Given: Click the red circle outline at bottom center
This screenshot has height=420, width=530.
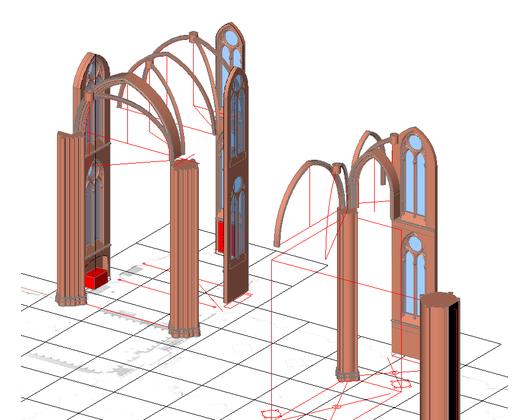Looking at the screenshot, I should 270,414.
